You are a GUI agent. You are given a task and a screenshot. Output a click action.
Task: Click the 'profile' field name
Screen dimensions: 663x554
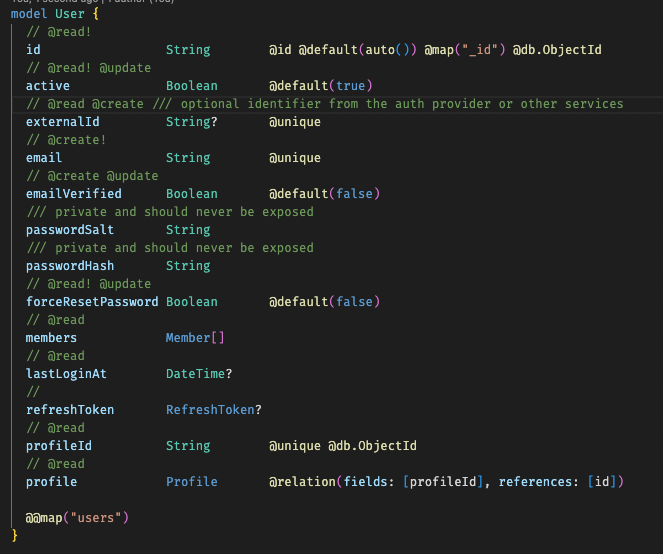click(x=52, y=482)
